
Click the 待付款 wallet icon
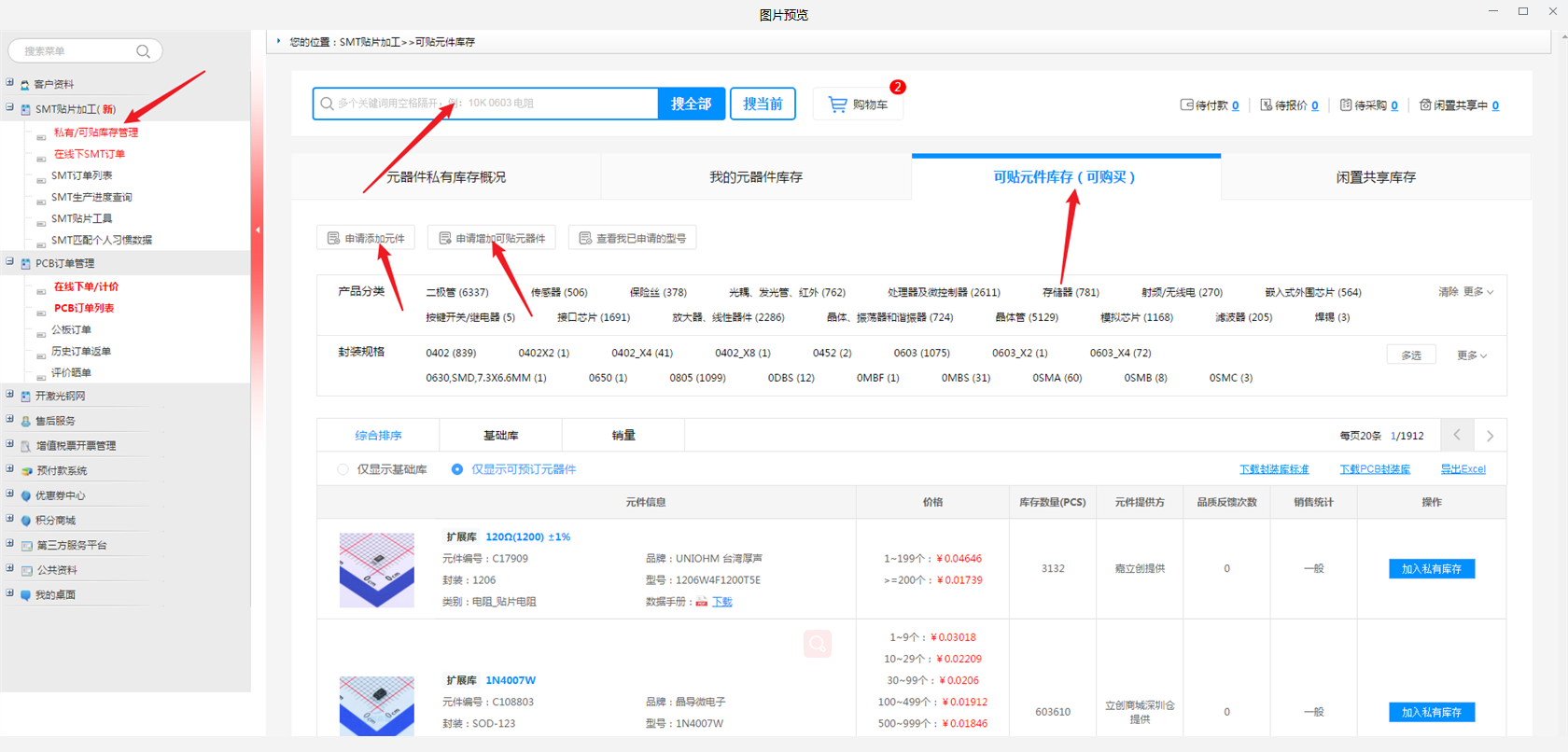(x=1186, y=105)
